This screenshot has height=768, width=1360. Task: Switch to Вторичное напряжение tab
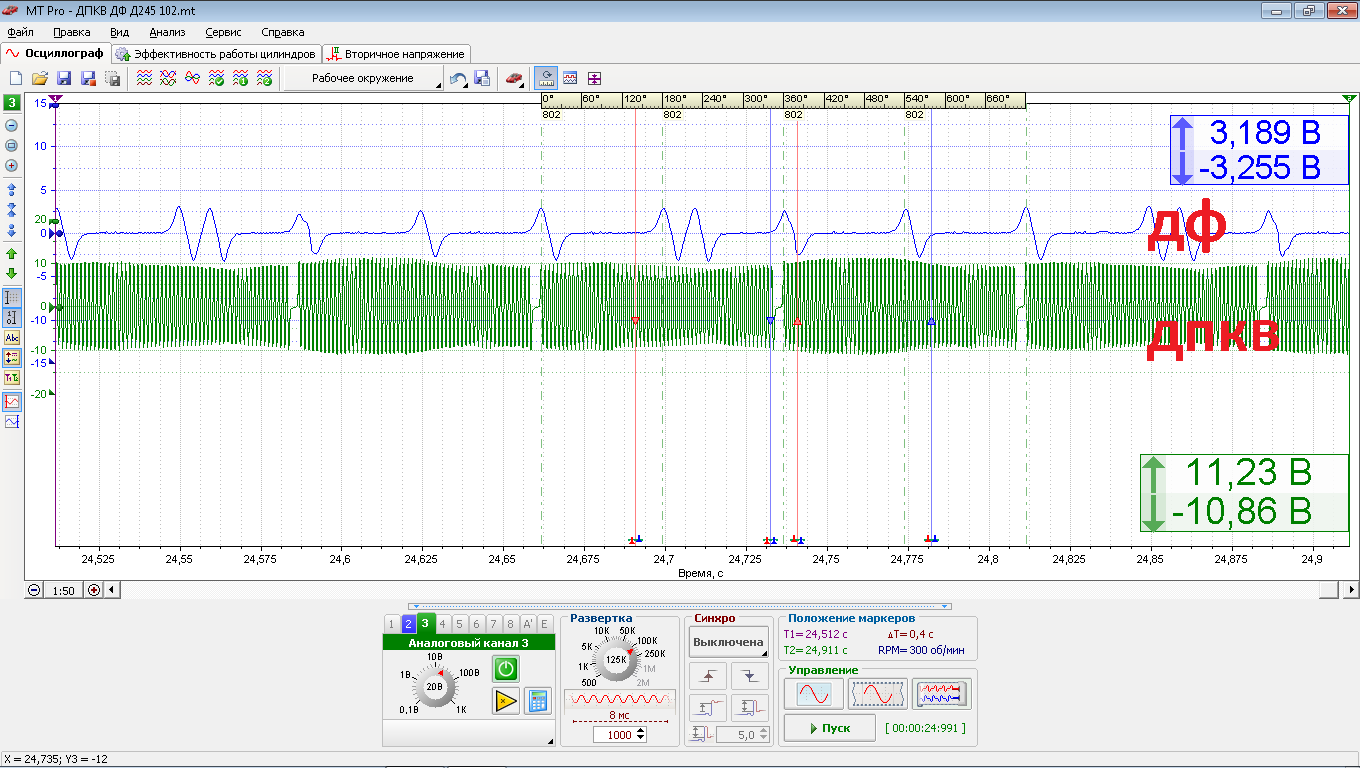pos(396,53)
